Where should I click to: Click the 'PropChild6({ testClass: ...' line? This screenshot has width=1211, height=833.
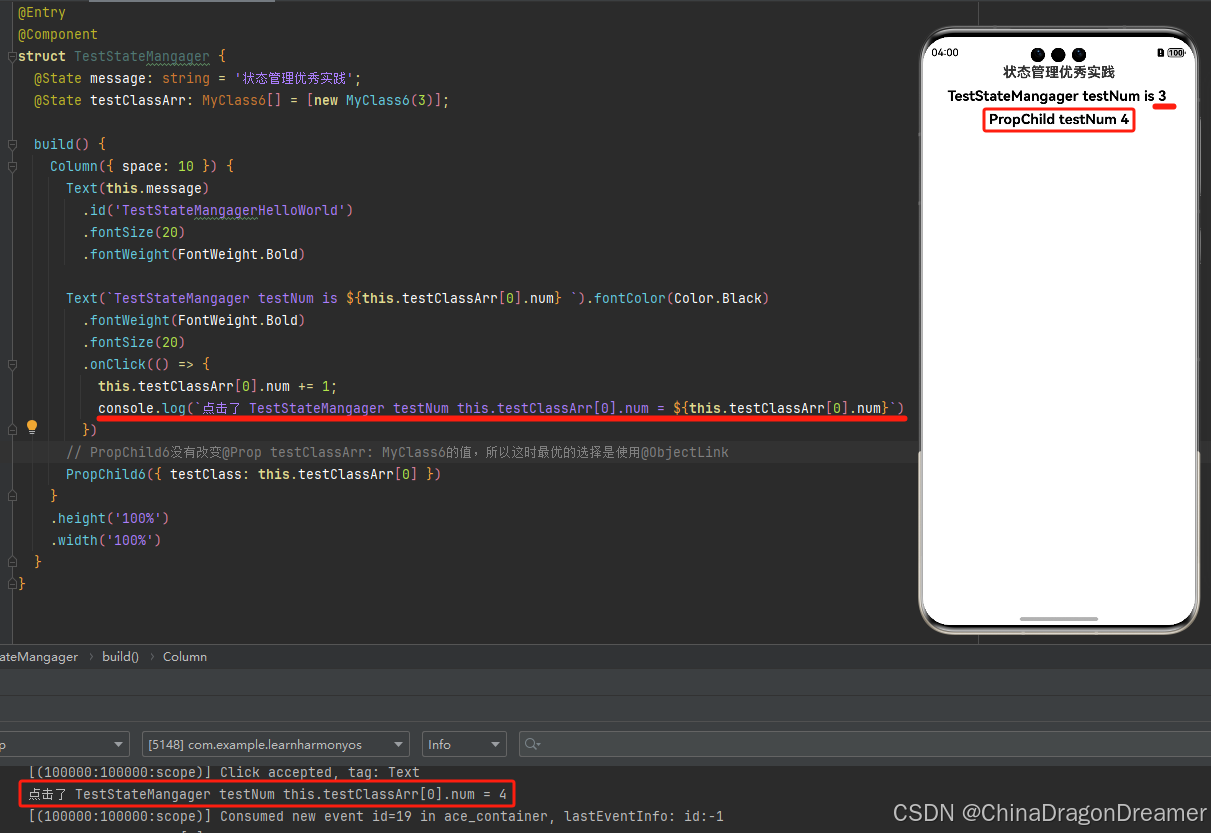tap(254, 474)
